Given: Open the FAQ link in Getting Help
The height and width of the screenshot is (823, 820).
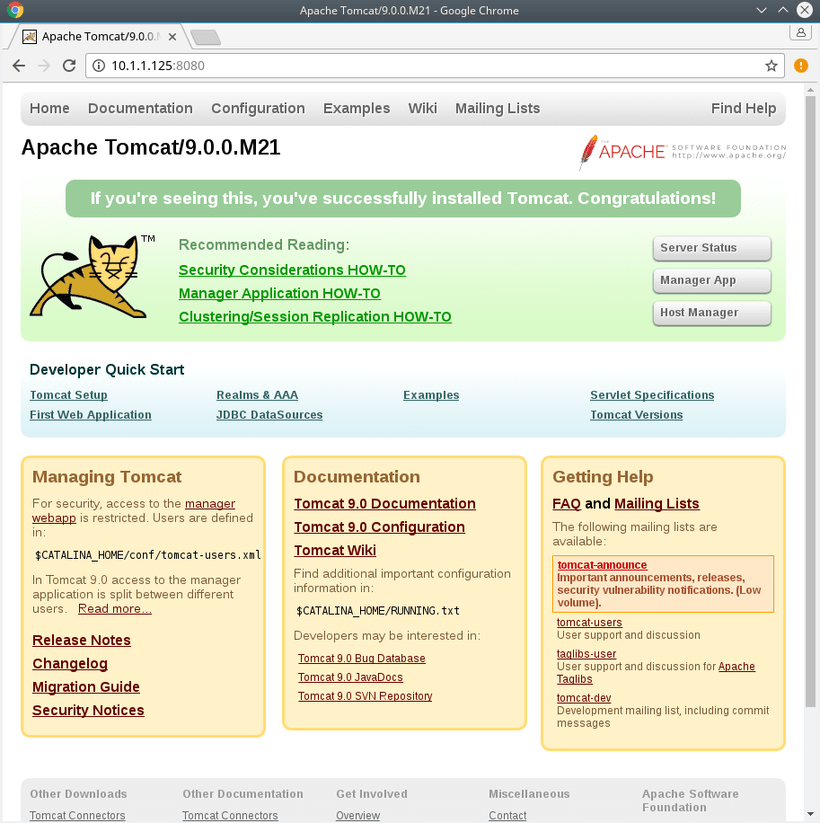Looking at the screenshot, I should point(566,504).
